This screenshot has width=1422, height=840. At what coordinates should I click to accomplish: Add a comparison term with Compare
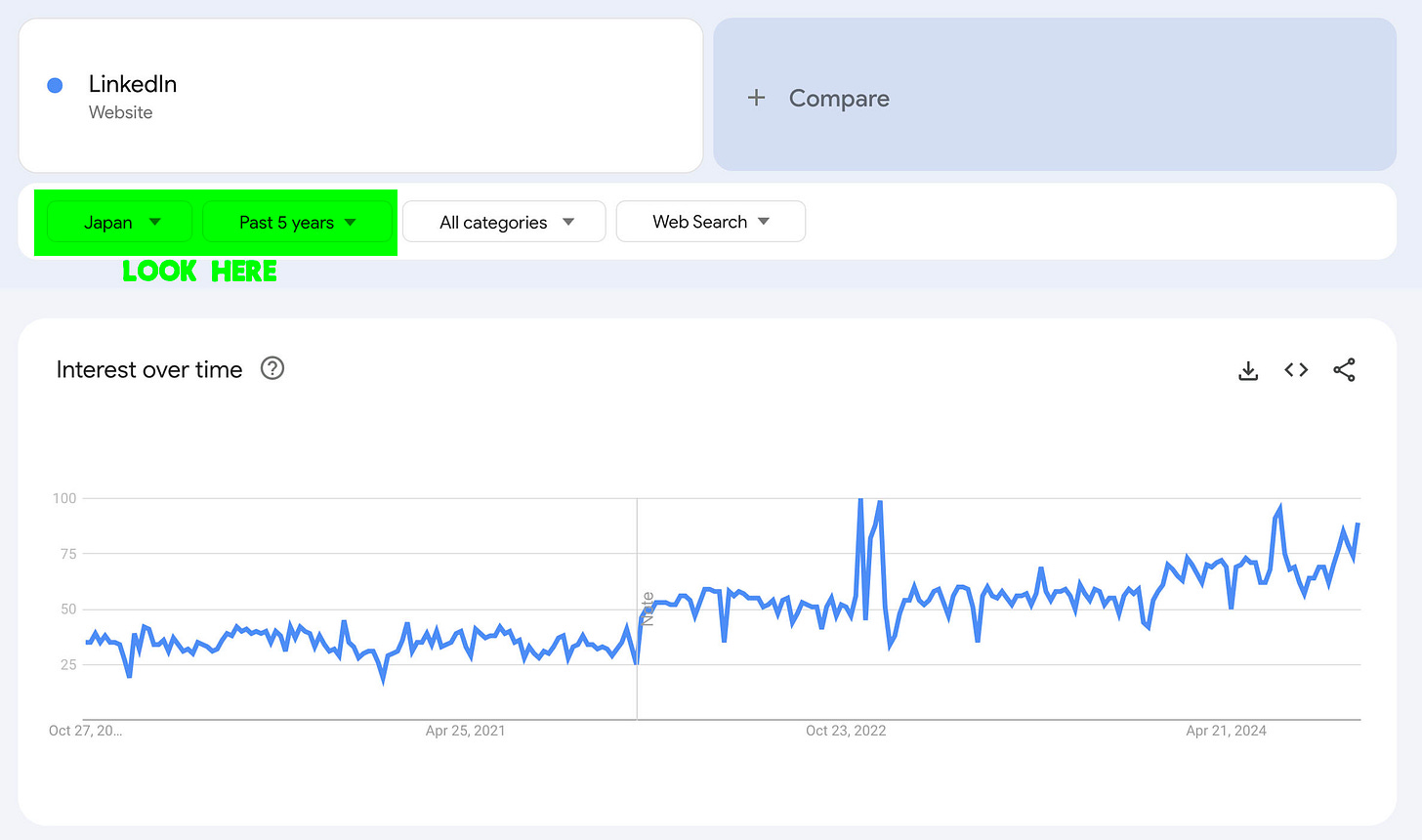1055,95
